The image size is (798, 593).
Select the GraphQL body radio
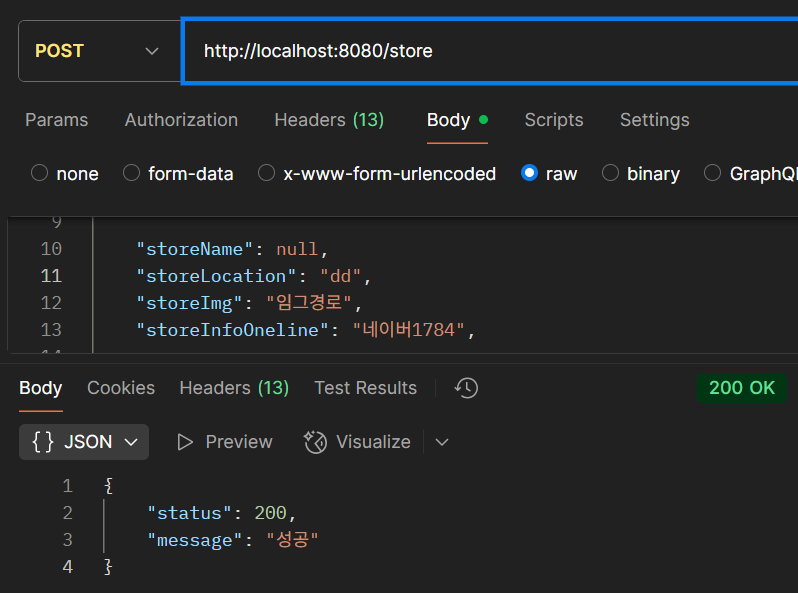pos(712,173)
